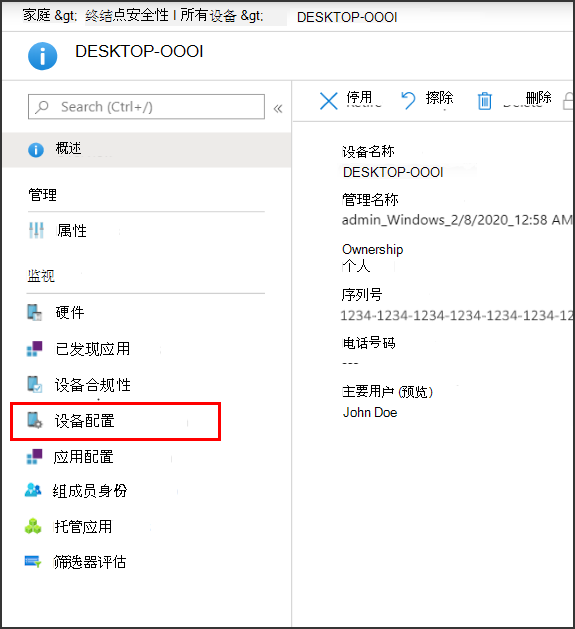Select management name admin_Windows_2/8/2020 value
Image resolution: width=575 pixels, height=629 pixels.
[x=457, y=220]
